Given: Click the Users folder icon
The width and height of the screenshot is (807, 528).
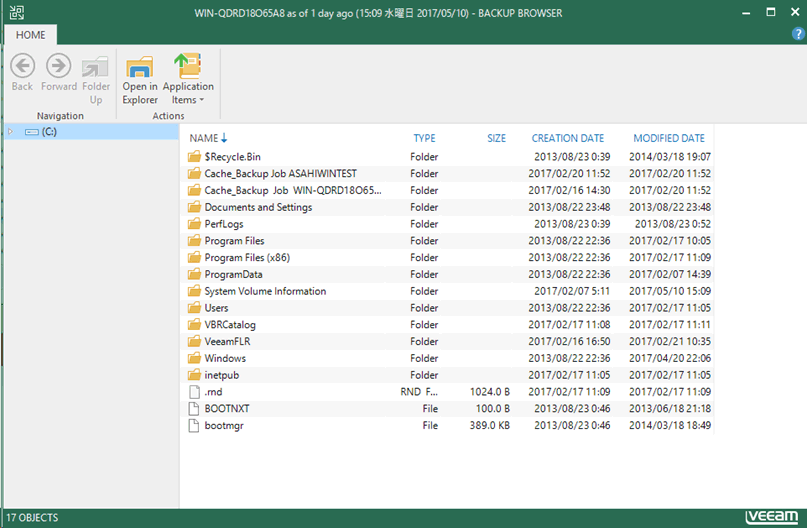Looking at the screenshot, I should 194,308.
